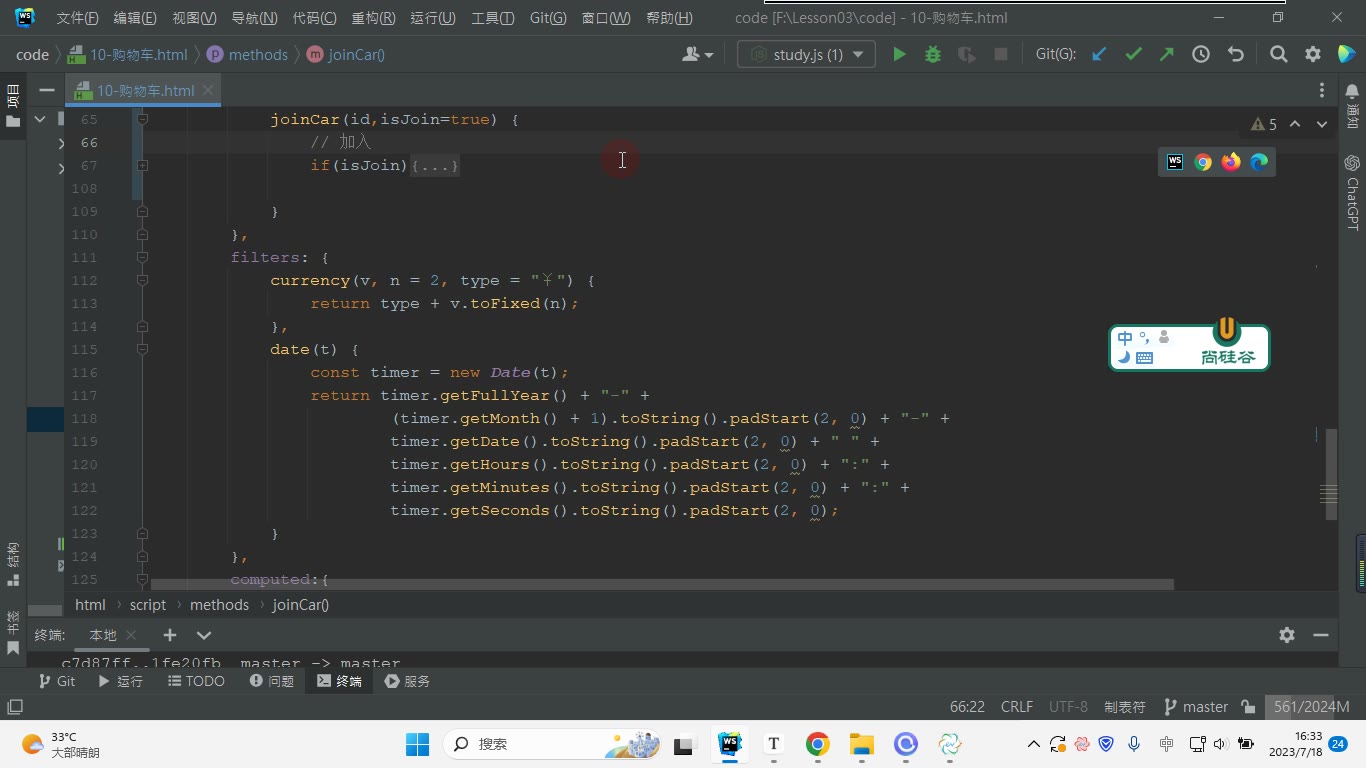Open the 重构(R) refactor menu

pos(373,18)
